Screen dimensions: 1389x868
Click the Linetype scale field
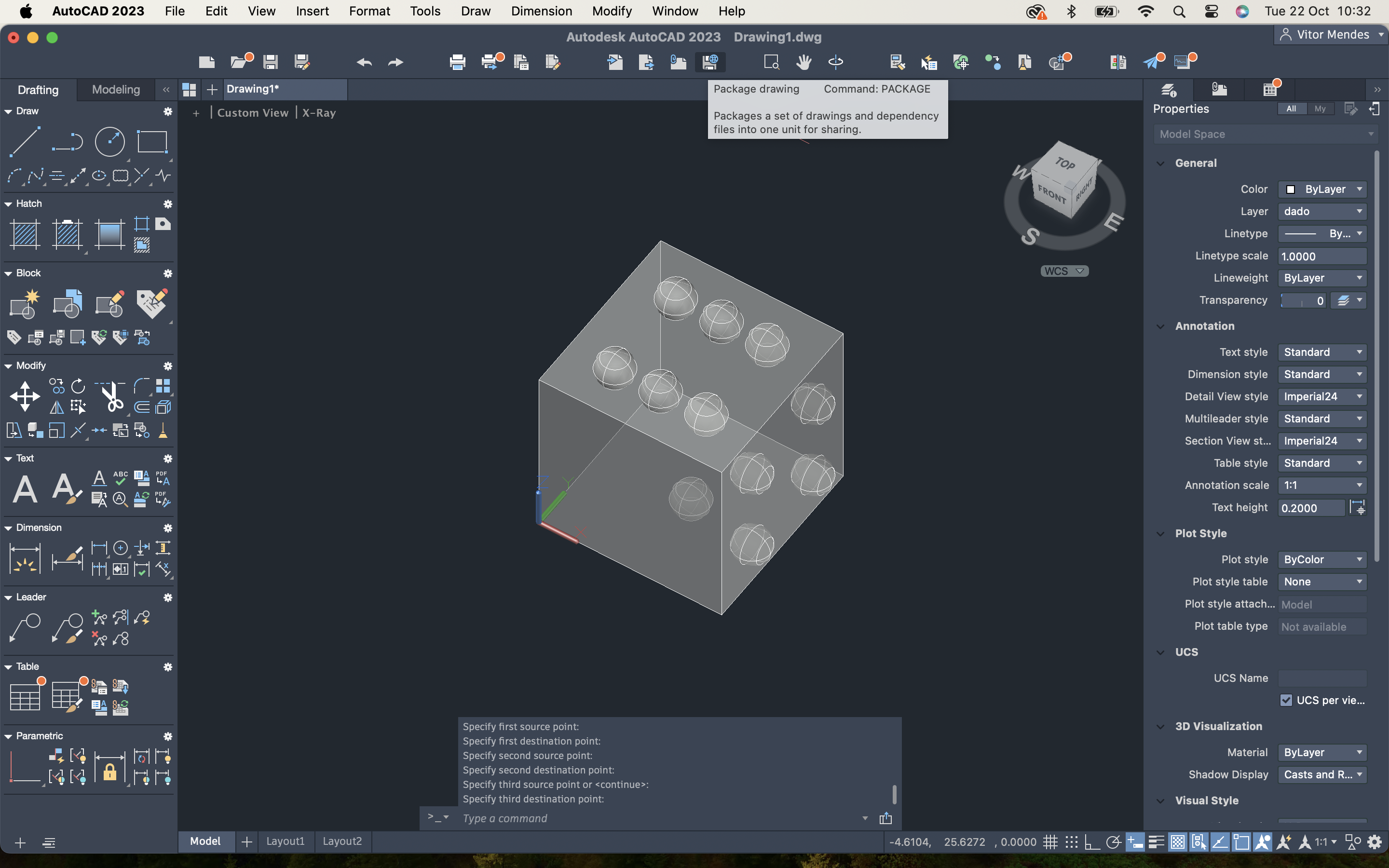[1322, 257]
